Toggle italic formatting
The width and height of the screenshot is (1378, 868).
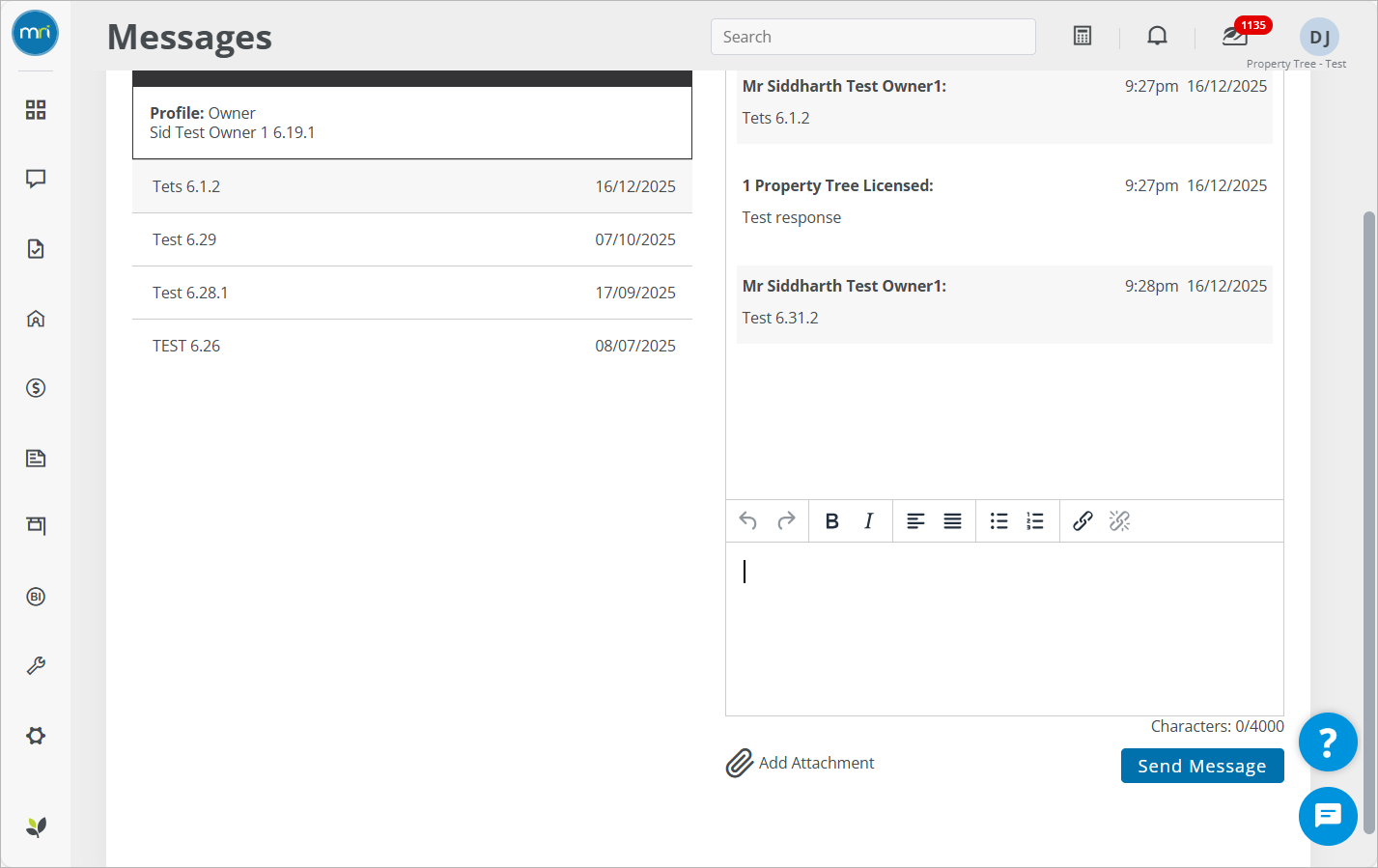869,521
